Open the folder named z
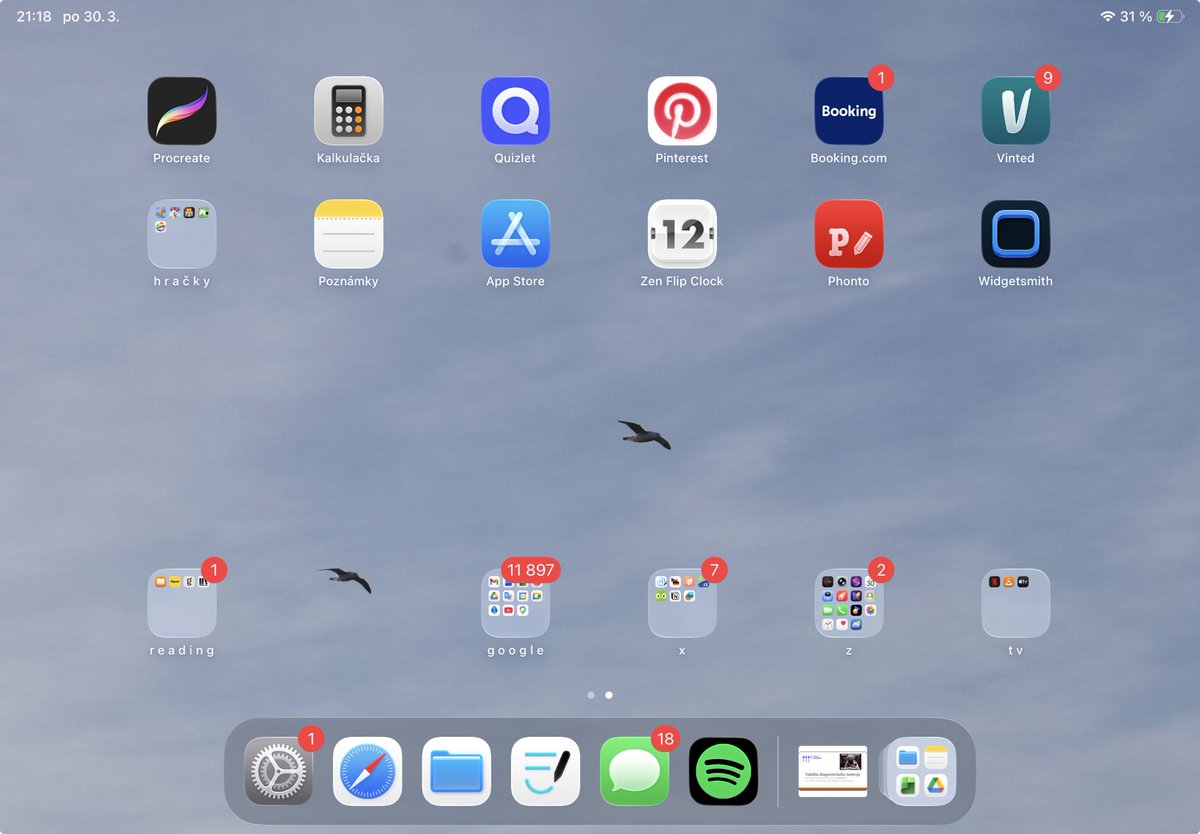The width and height of the screenshot is (1200, 834). pyautogui.click(x=849, y=603)
